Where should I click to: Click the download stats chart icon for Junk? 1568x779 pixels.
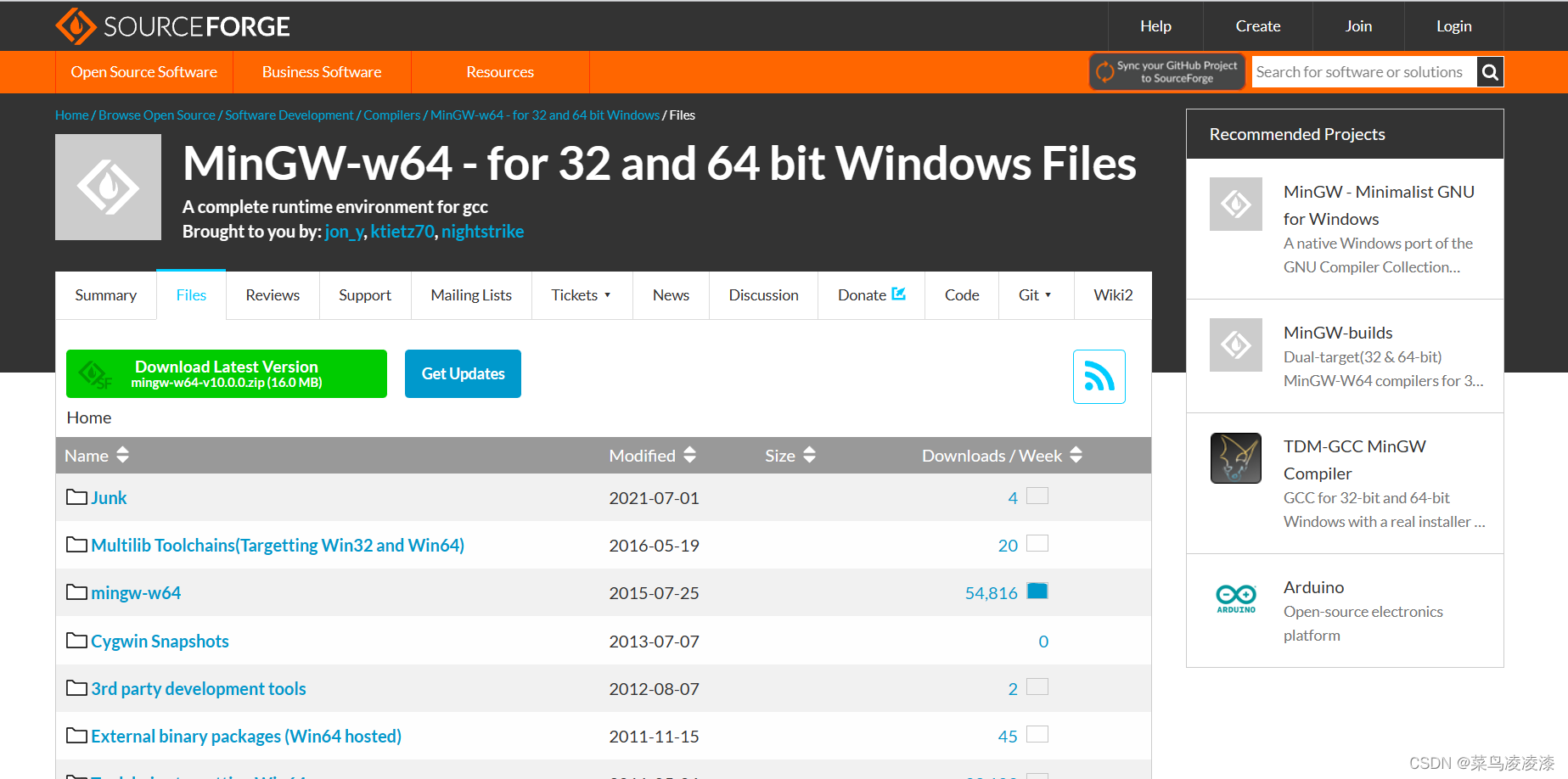(x=1037, y=496)
